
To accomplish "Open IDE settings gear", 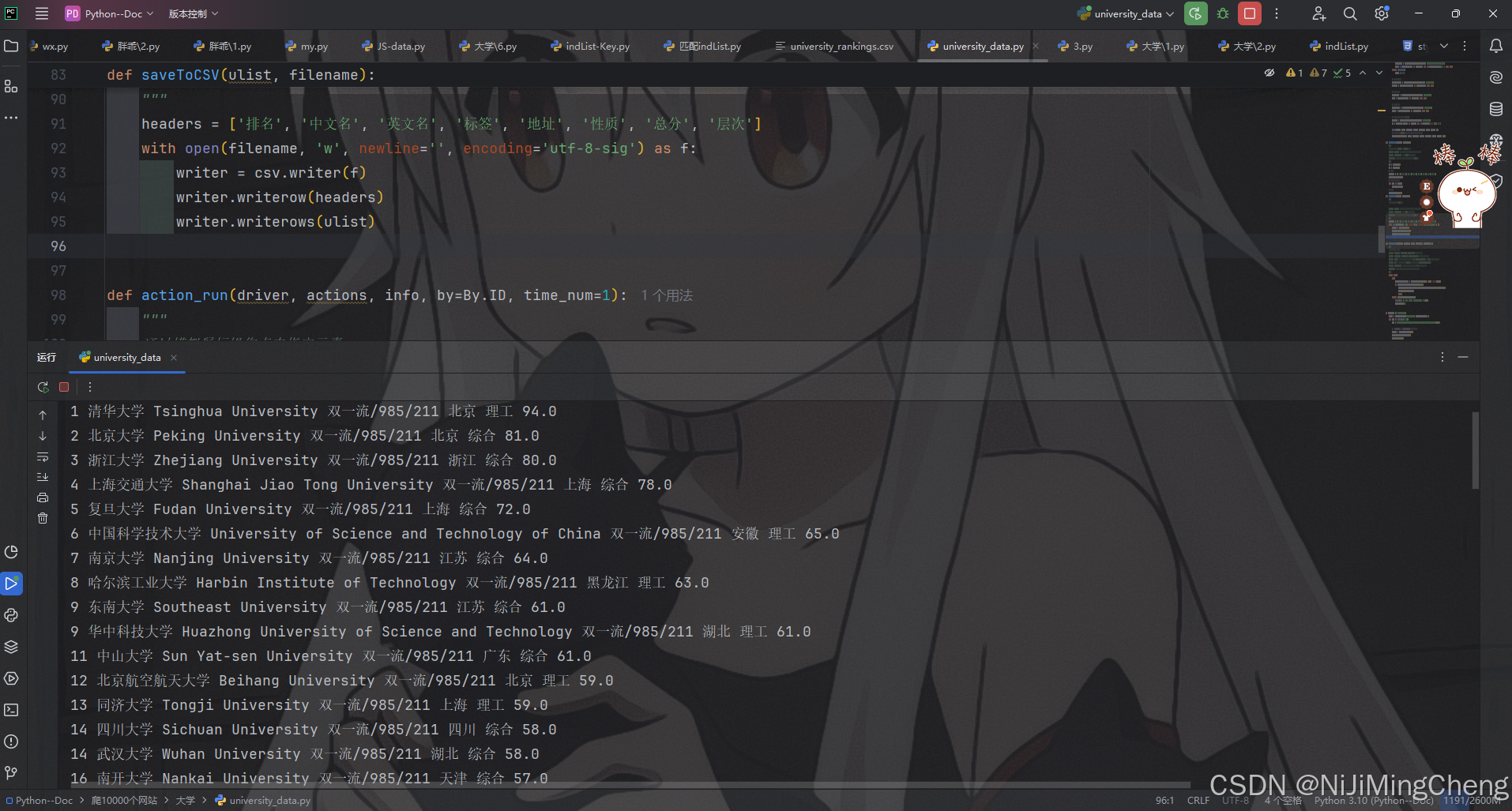I will click(1382, 13).
